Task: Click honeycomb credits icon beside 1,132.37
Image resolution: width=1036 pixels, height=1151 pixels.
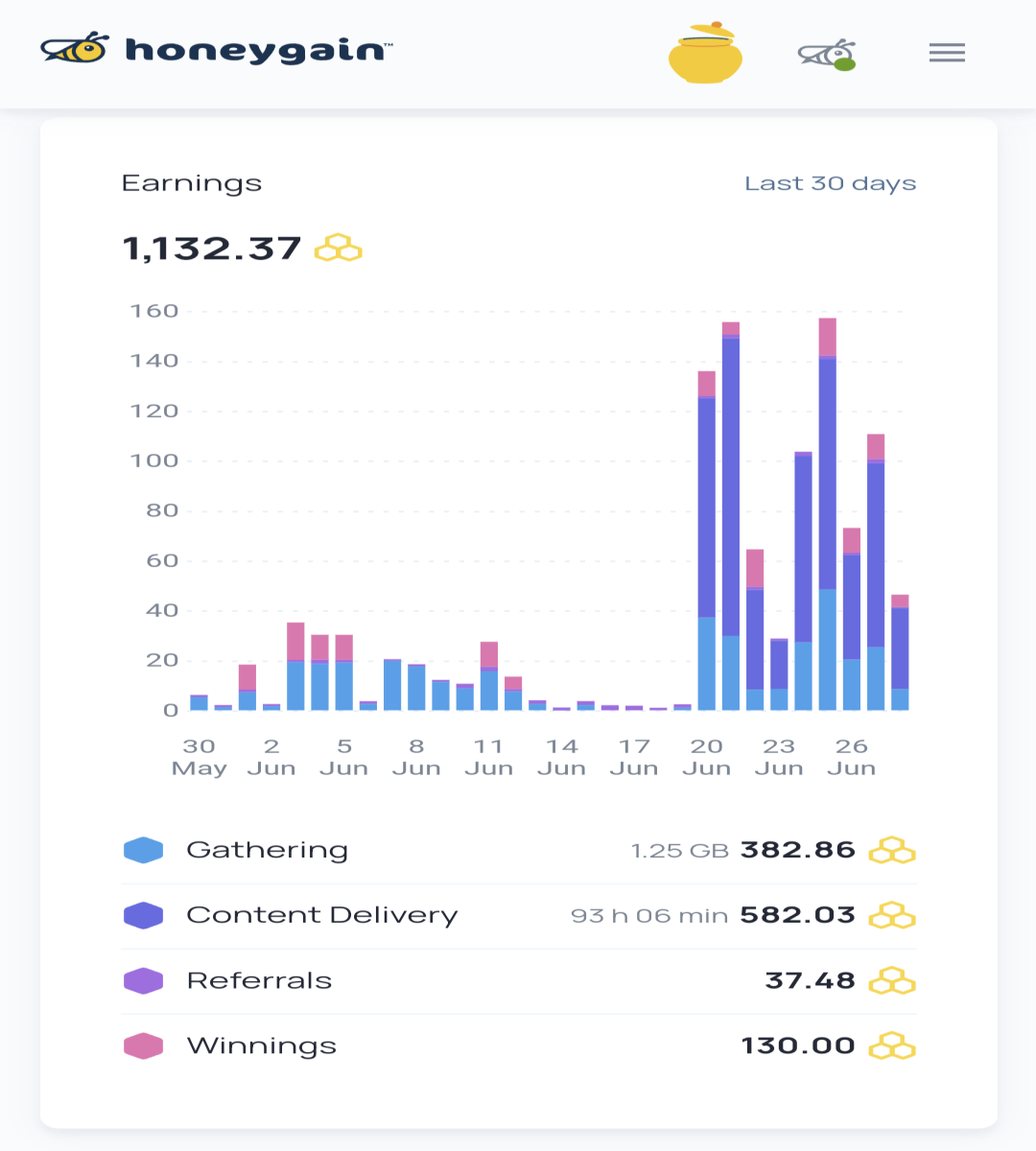Action: pos(339,248)
